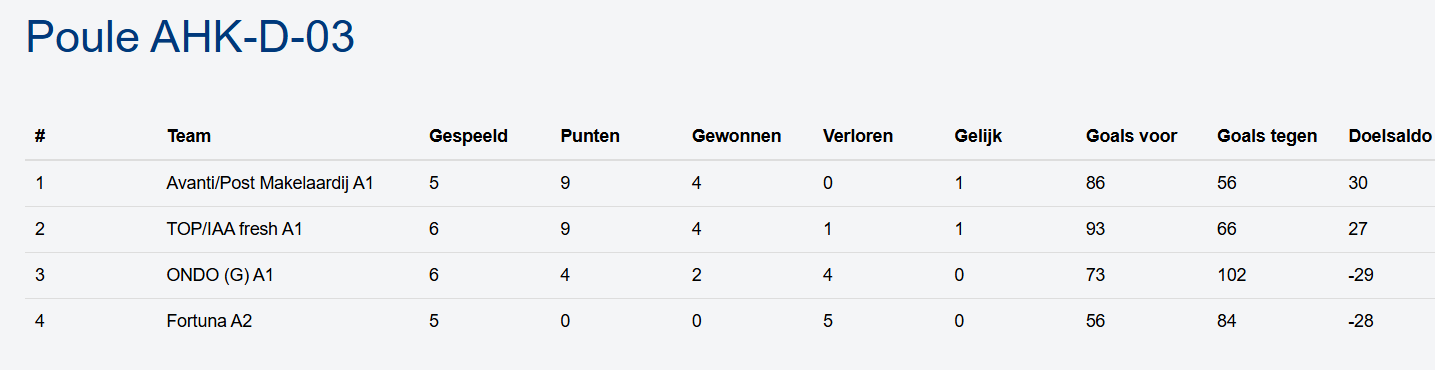Select the Fortuna A2 team row
The image size is (1435, 370).
pos(730,321)
